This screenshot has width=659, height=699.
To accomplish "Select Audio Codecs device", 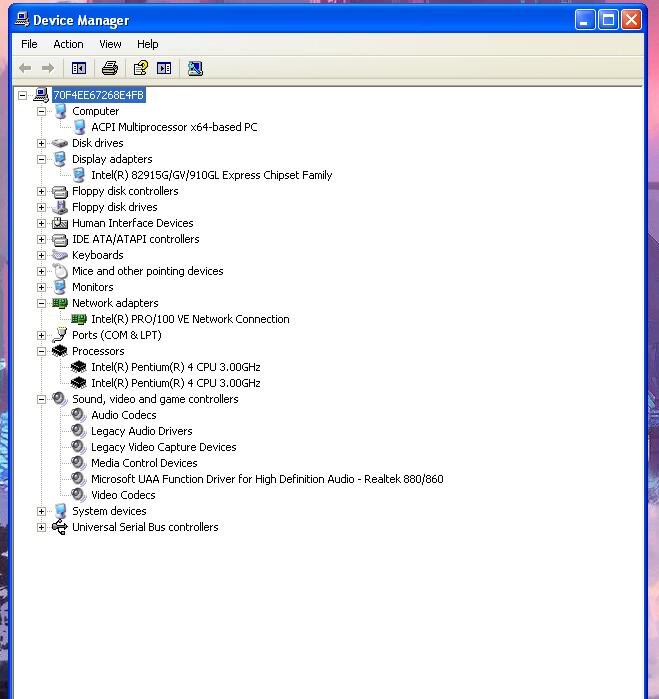I will pyautogui.click(x=124, y=415).
